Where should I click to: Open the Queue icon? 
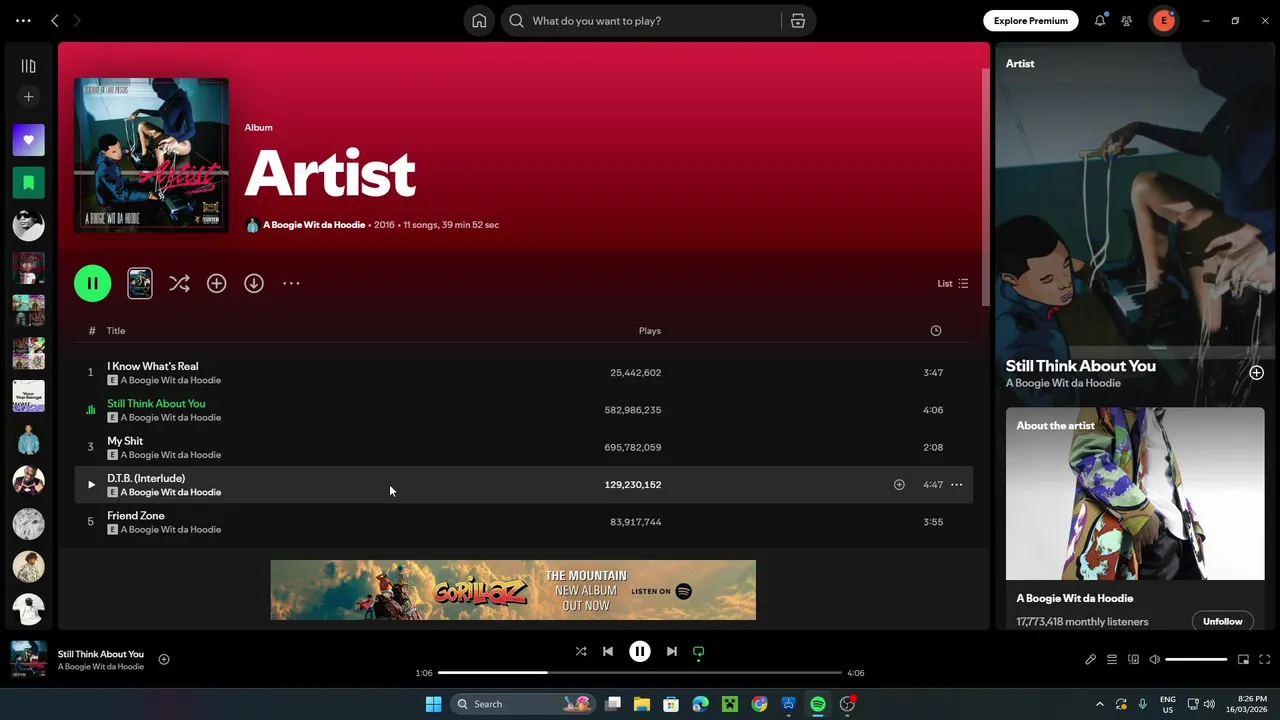click(1111, 660)
